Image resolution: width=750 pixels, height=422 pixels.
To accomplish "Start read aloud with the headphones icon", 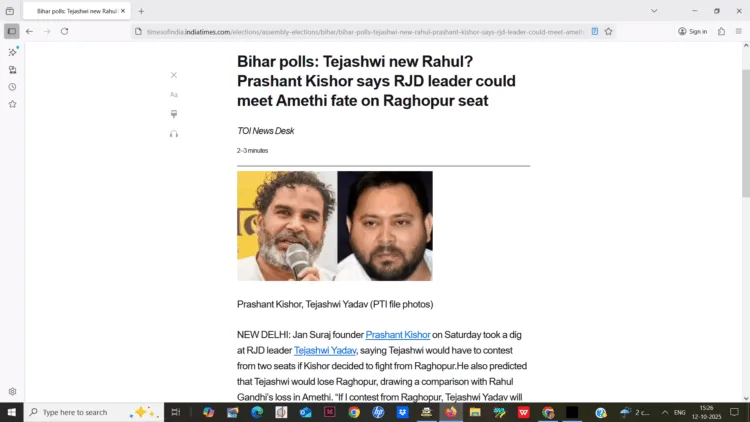I will coord(174,134).
